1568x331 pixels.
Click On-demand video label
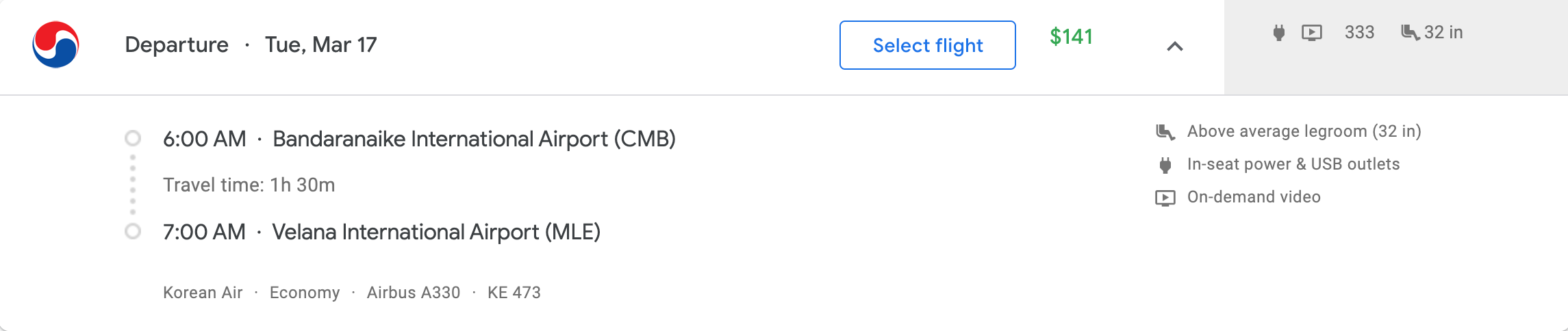click(1253, 197)
